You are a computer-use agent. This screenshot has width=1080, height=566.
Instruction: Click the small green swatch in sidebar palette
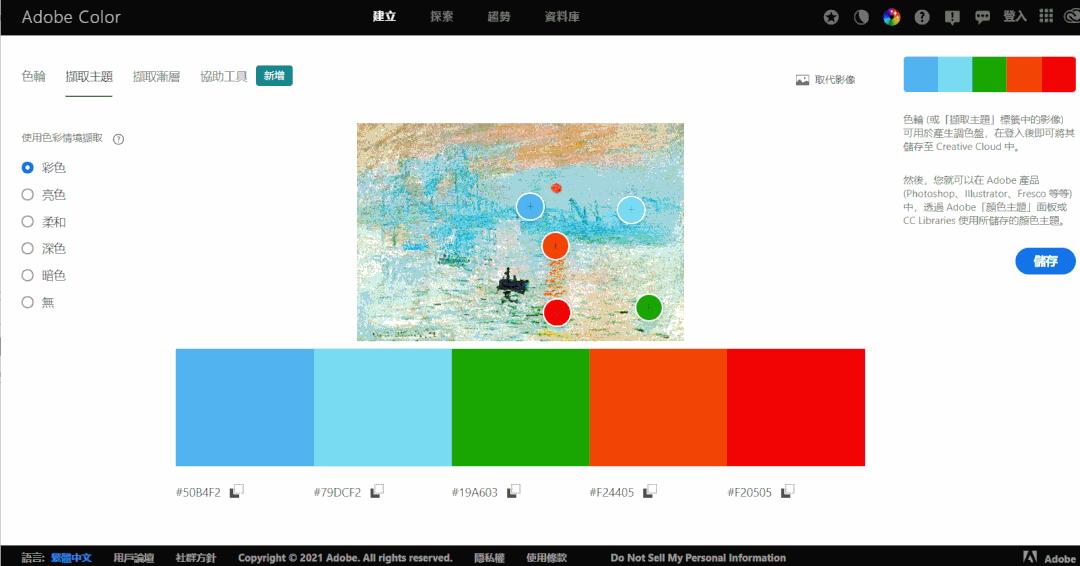(x=989, y=74)
